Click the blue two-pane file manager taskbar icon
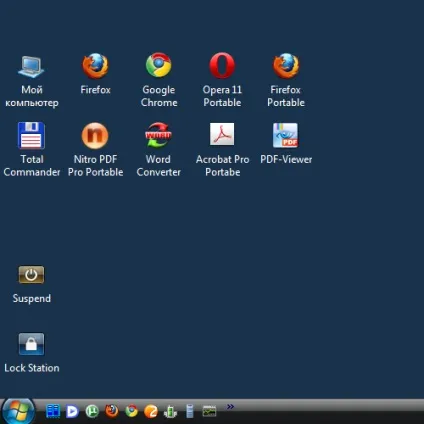 pyautogui.click(x=53, y=411)
